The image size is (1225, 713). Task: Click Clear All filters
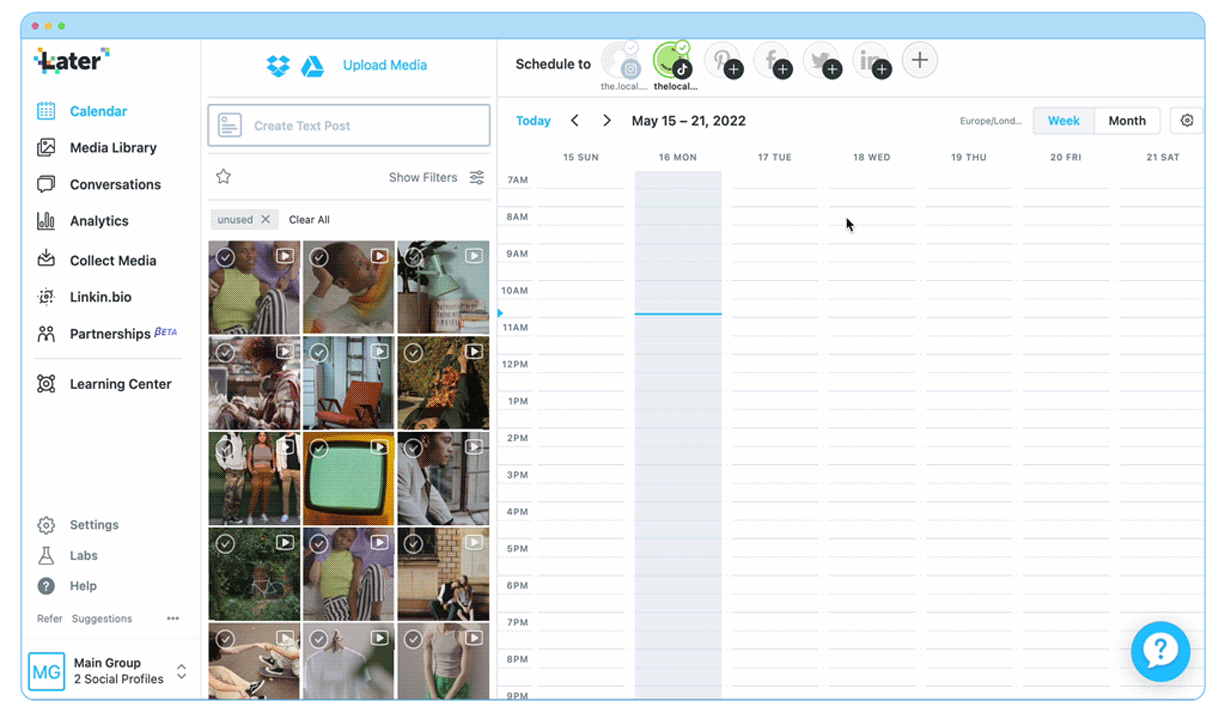pos(309,219)
